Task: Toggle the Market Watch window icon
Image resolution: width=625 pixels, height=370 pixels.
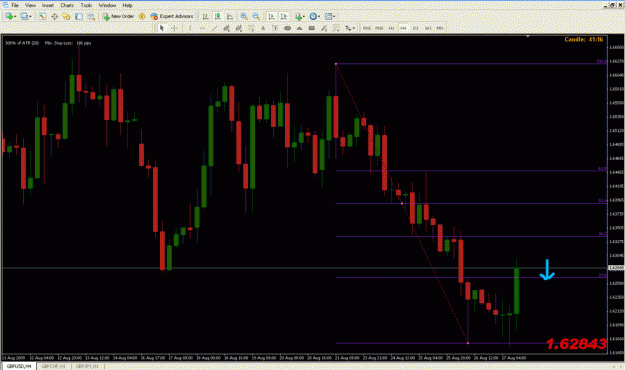Action: point(42,16)
